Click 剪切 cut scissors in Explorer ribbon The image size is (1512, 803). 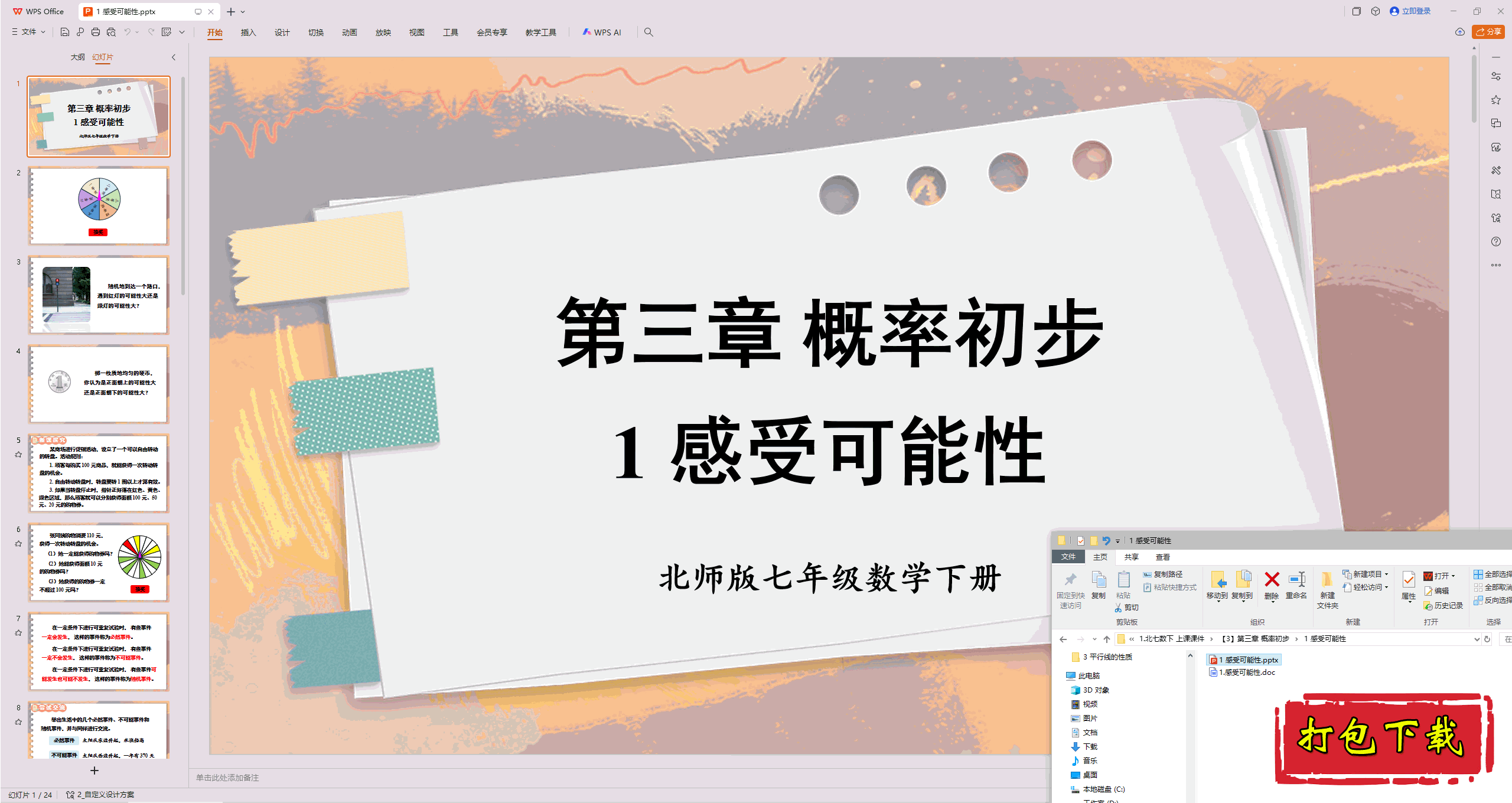coord(1126,607)
